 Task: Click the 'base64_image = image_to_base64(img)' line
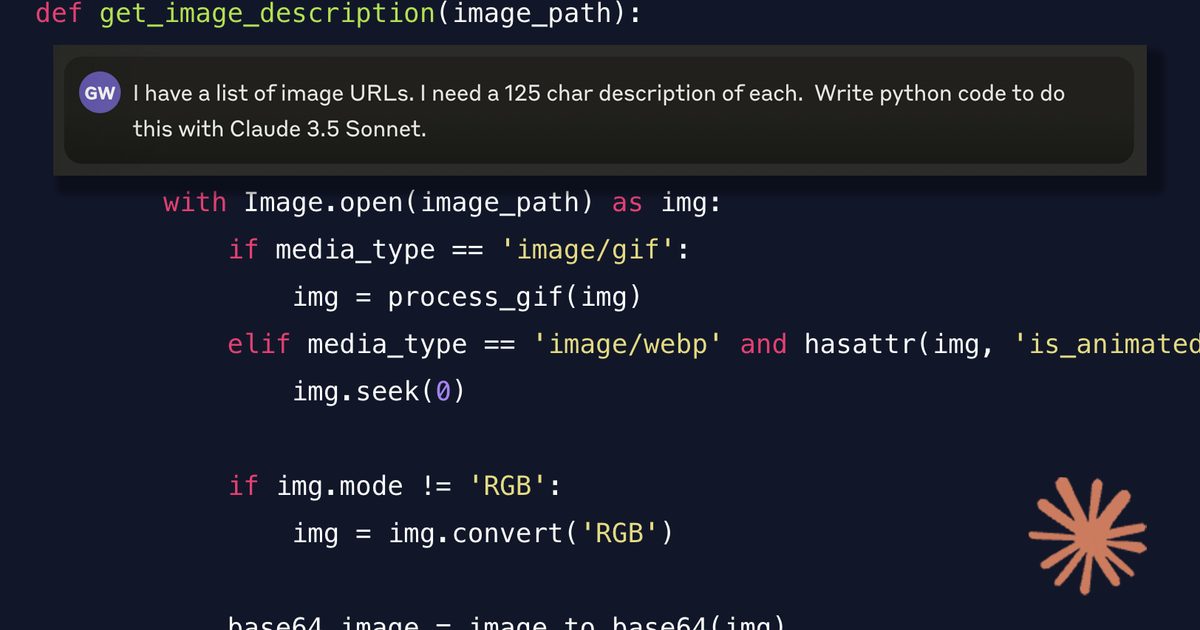pos(507,622)
